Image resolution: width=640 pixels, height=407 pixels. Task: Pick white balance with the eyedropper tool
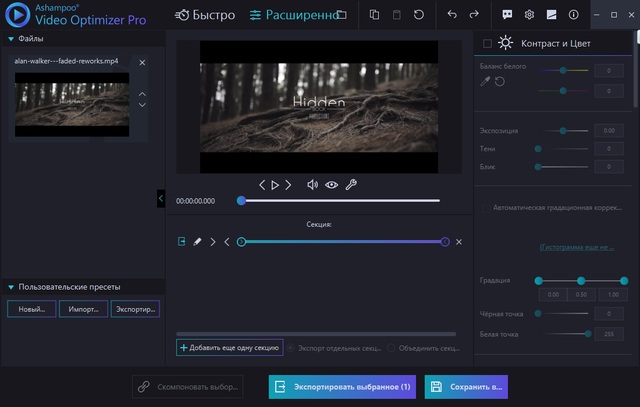point(485,81)
